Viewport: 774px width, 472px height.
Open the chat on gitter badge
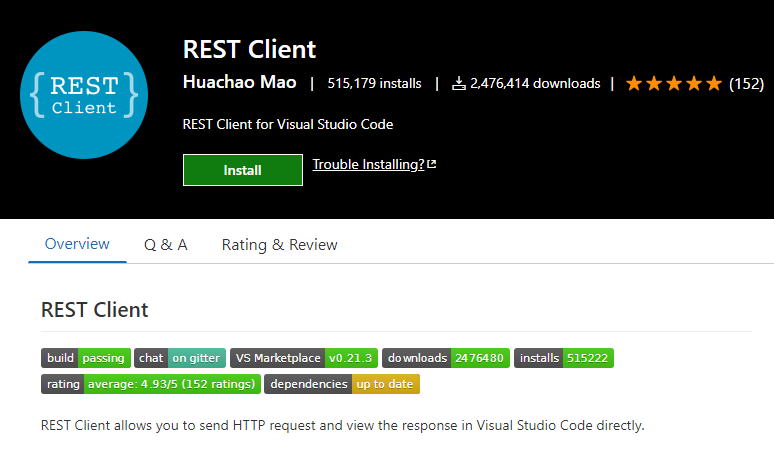[x=180, y=358]
